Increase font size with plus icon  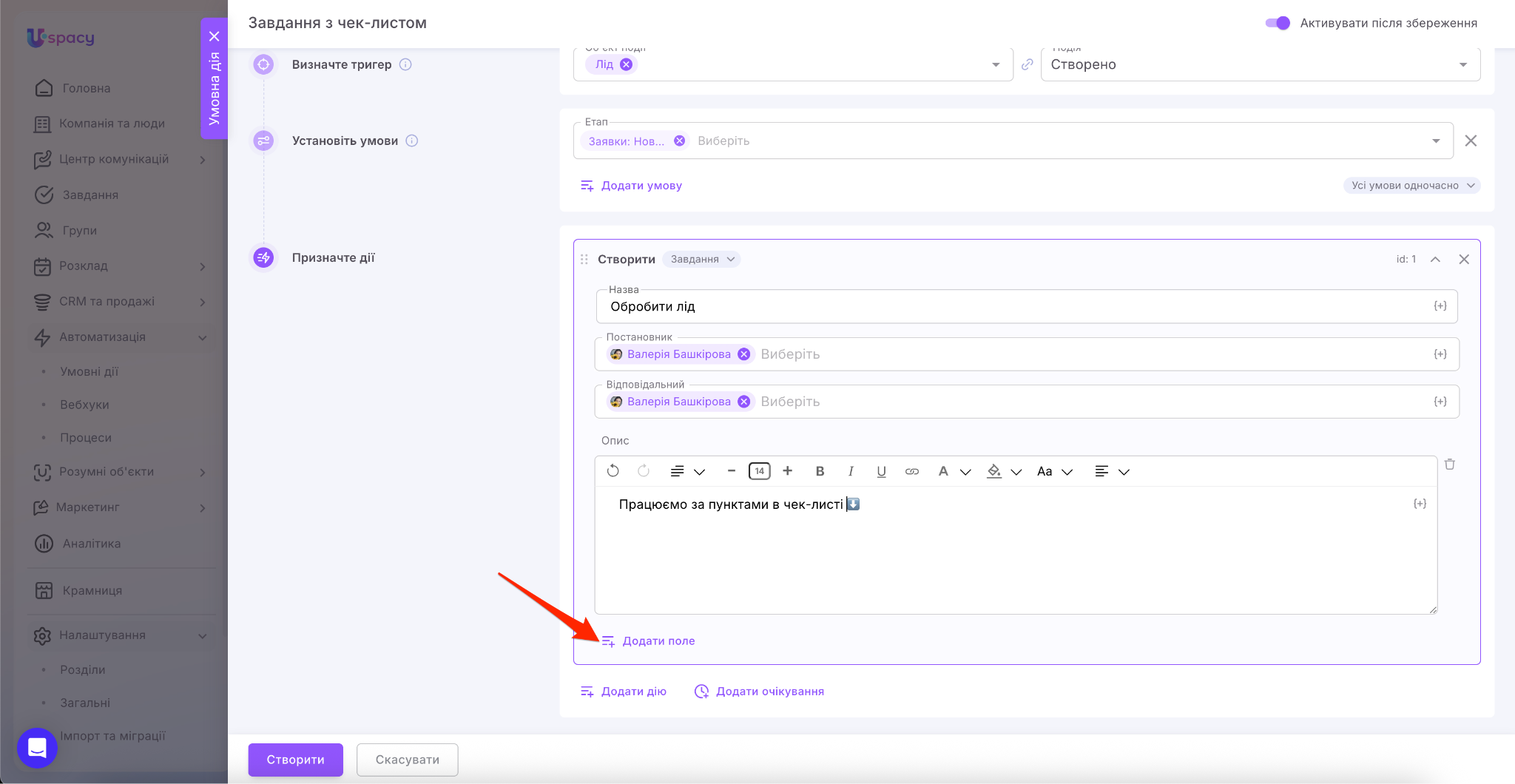pyautogui.click(x=788, y=471)
